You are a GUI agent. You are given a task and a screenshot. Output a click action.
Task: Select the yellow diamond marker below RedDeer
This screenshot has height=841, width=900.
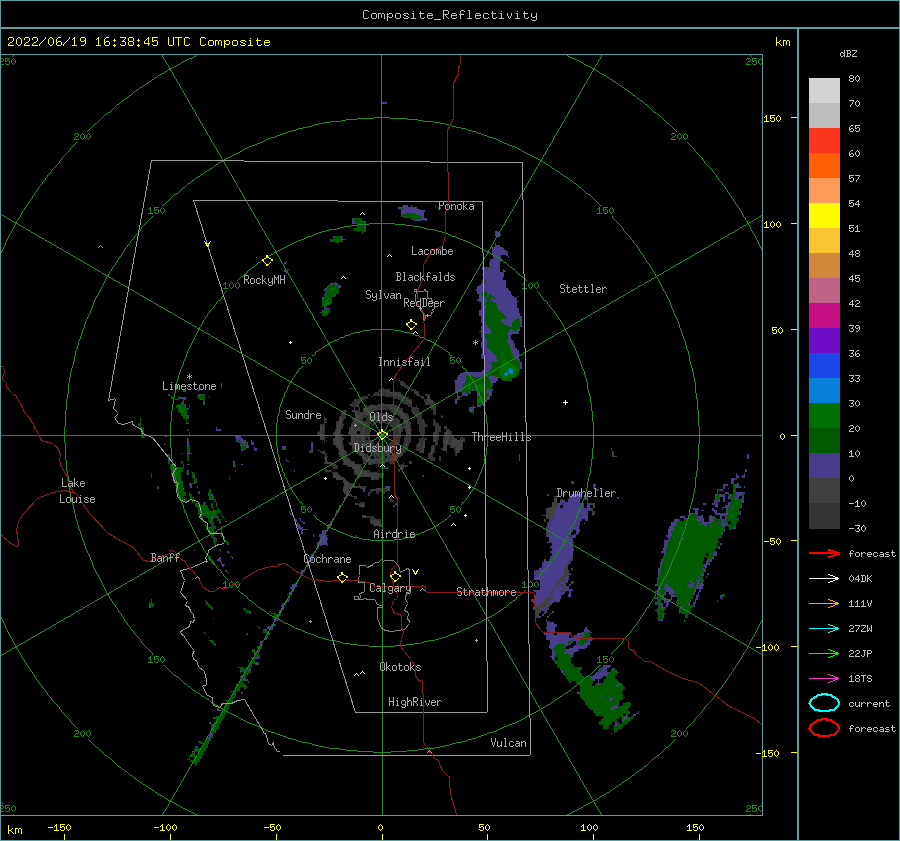click(411, 324)
